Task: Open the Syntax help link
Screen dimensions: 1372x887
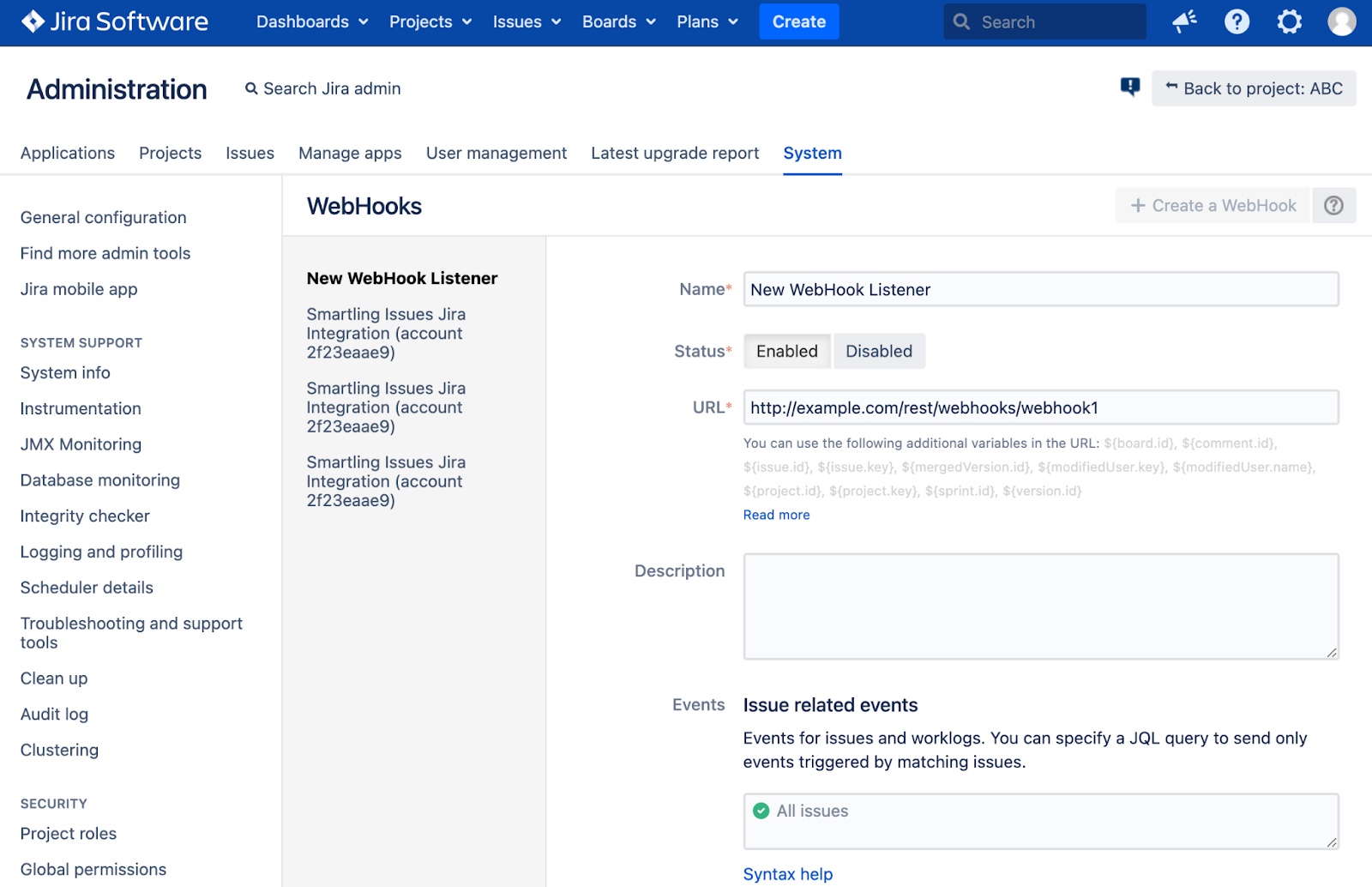Action: pos(787,874)
